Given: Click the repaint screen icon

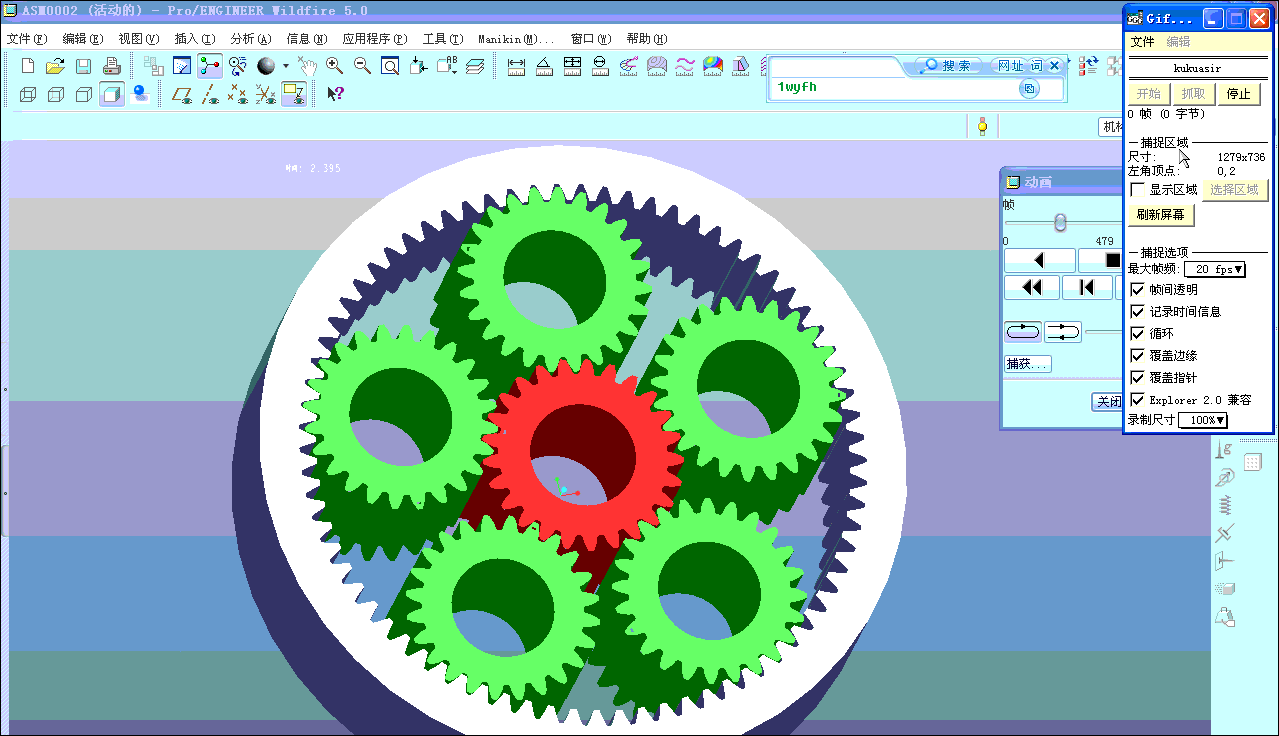Looking at the screenshot, I should coord(182,66).
